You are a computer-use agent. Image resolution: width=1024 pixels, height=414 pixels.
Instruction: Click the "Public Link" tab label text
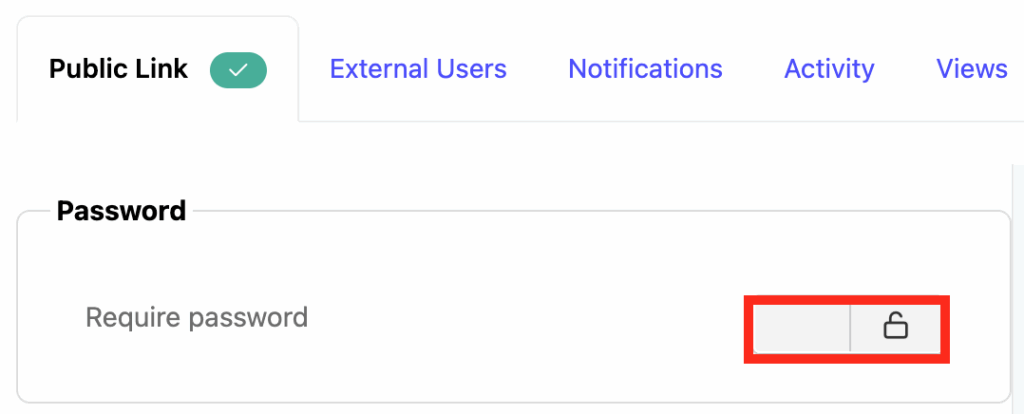tap(118, 70)
